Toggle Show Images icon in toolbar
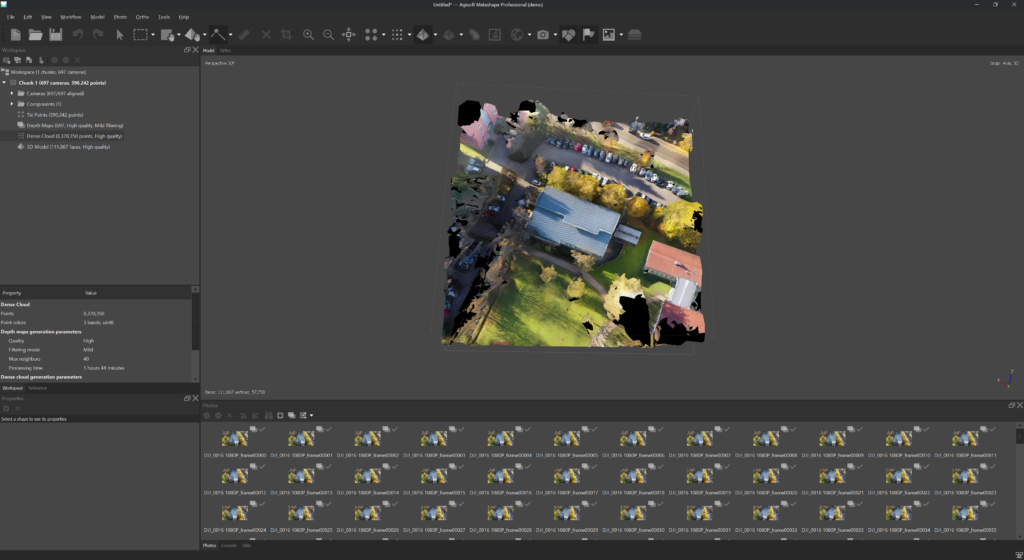Viewport: 1024px width, 560px height. point(609,35)
